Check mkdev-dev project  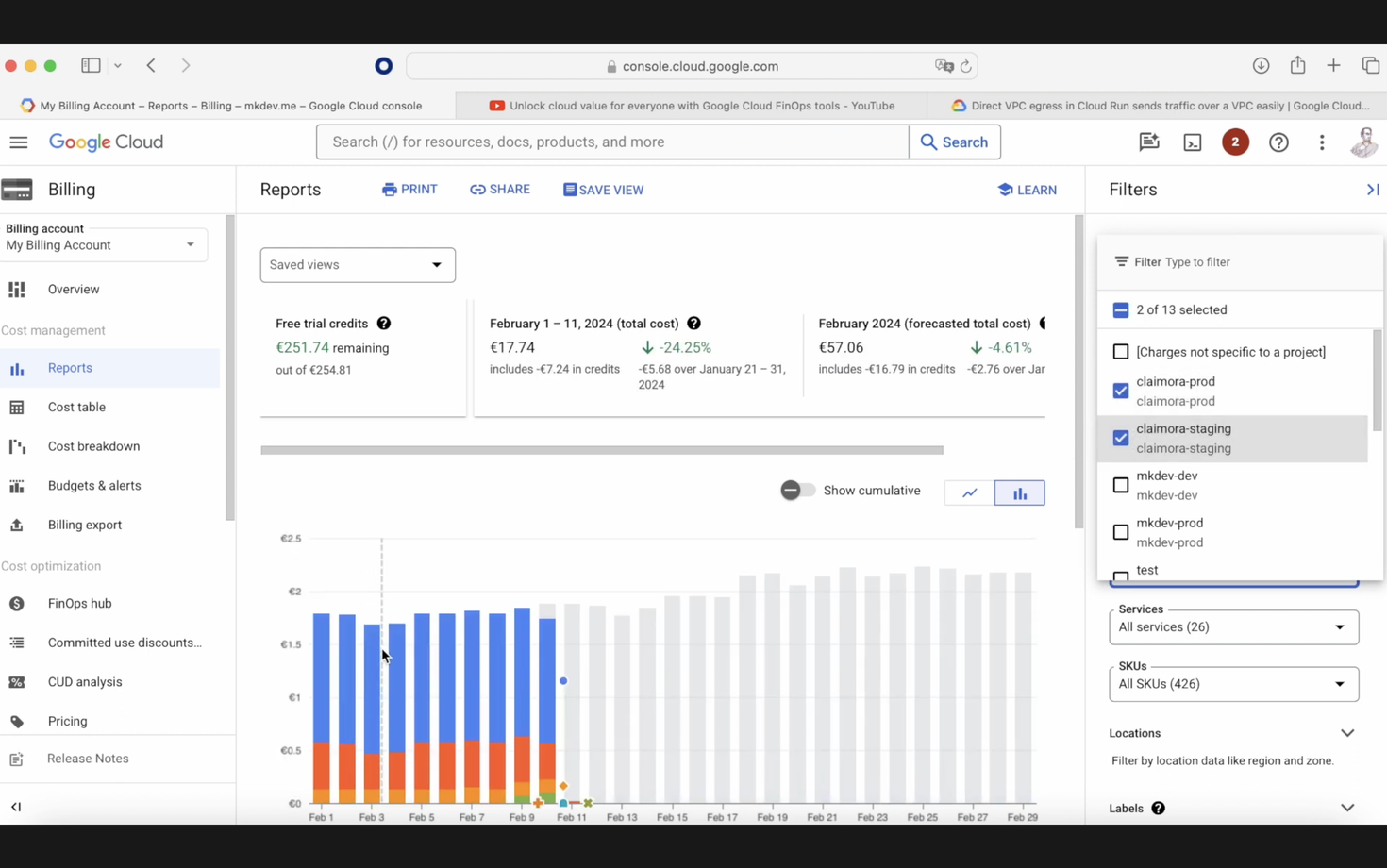1121,485
